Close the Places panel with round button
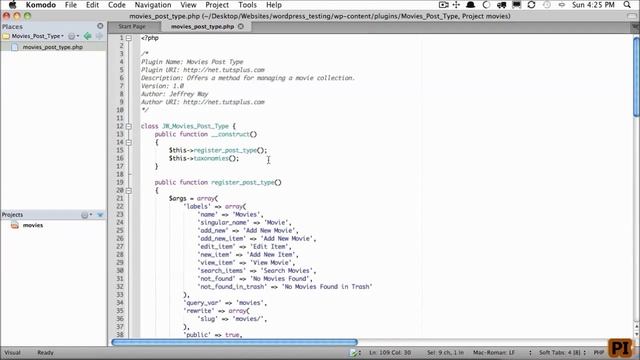 click(x=100, y=26)
